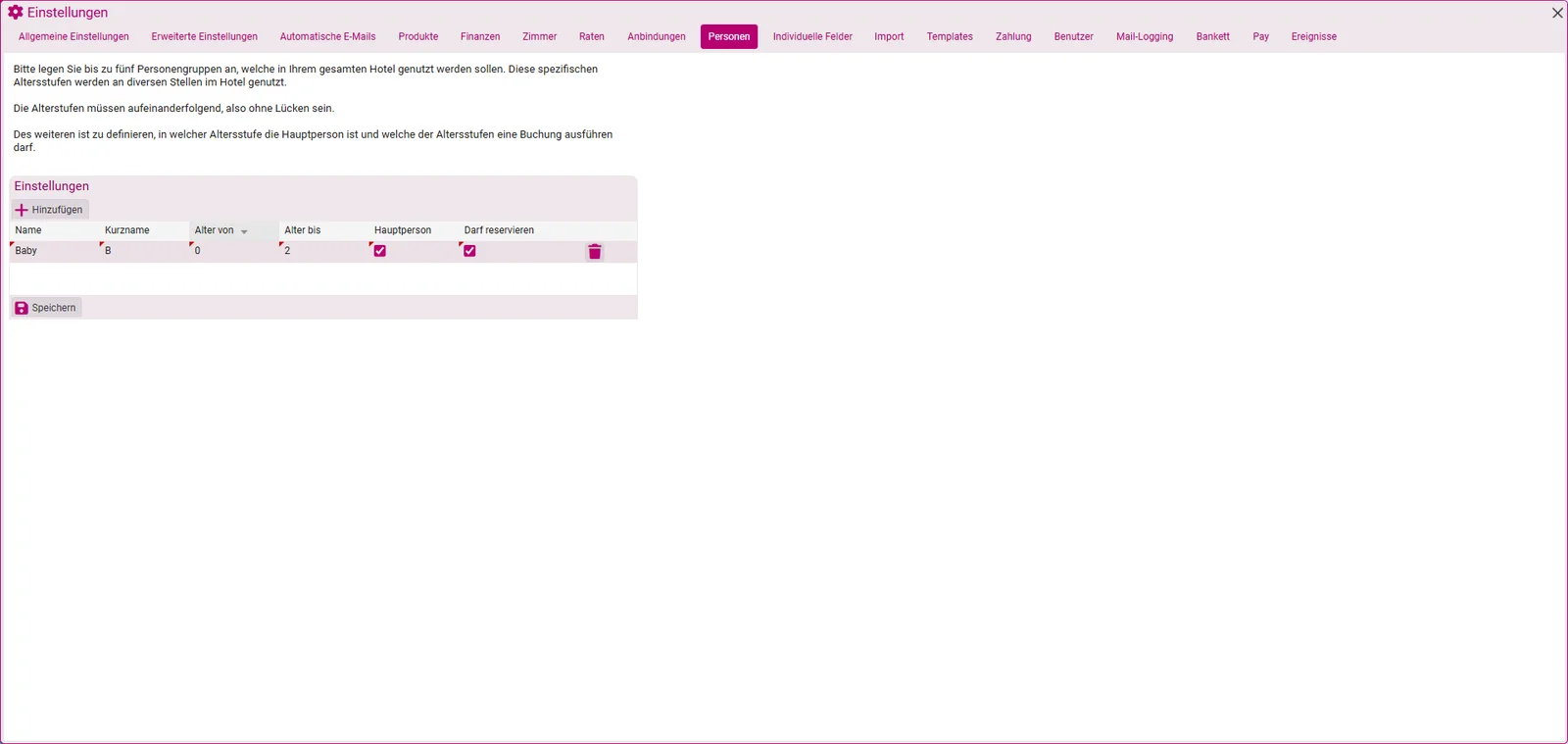Select the active Personen tab
Viewport: 1568px width, 744px height.
click(x=729, y=37)
